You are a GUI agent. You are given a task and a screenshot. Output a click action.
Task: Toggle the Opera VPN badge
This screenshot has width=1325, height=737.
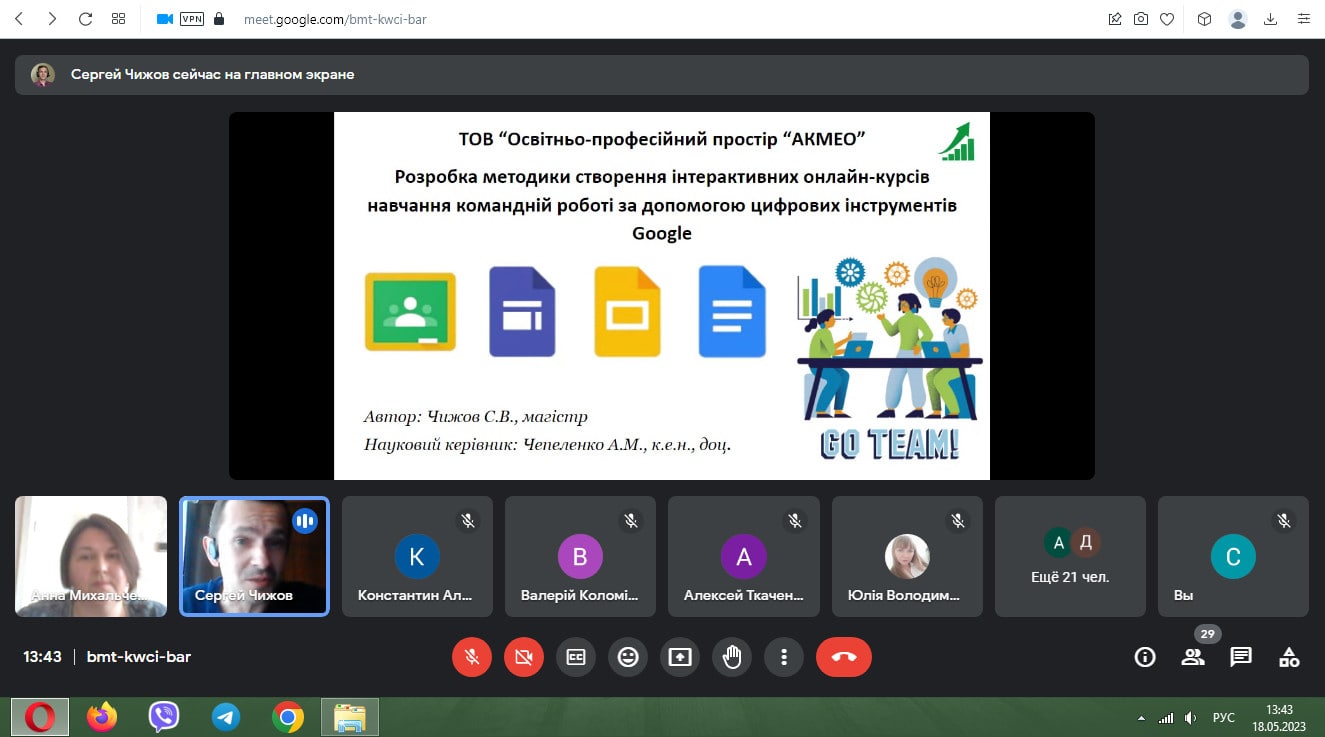coord(192,19)
